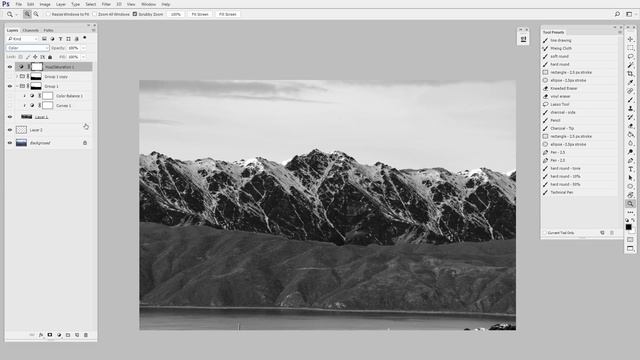Screen dimensions: 640x360
Task: Open the File menu
Action: tap(18, 4)
